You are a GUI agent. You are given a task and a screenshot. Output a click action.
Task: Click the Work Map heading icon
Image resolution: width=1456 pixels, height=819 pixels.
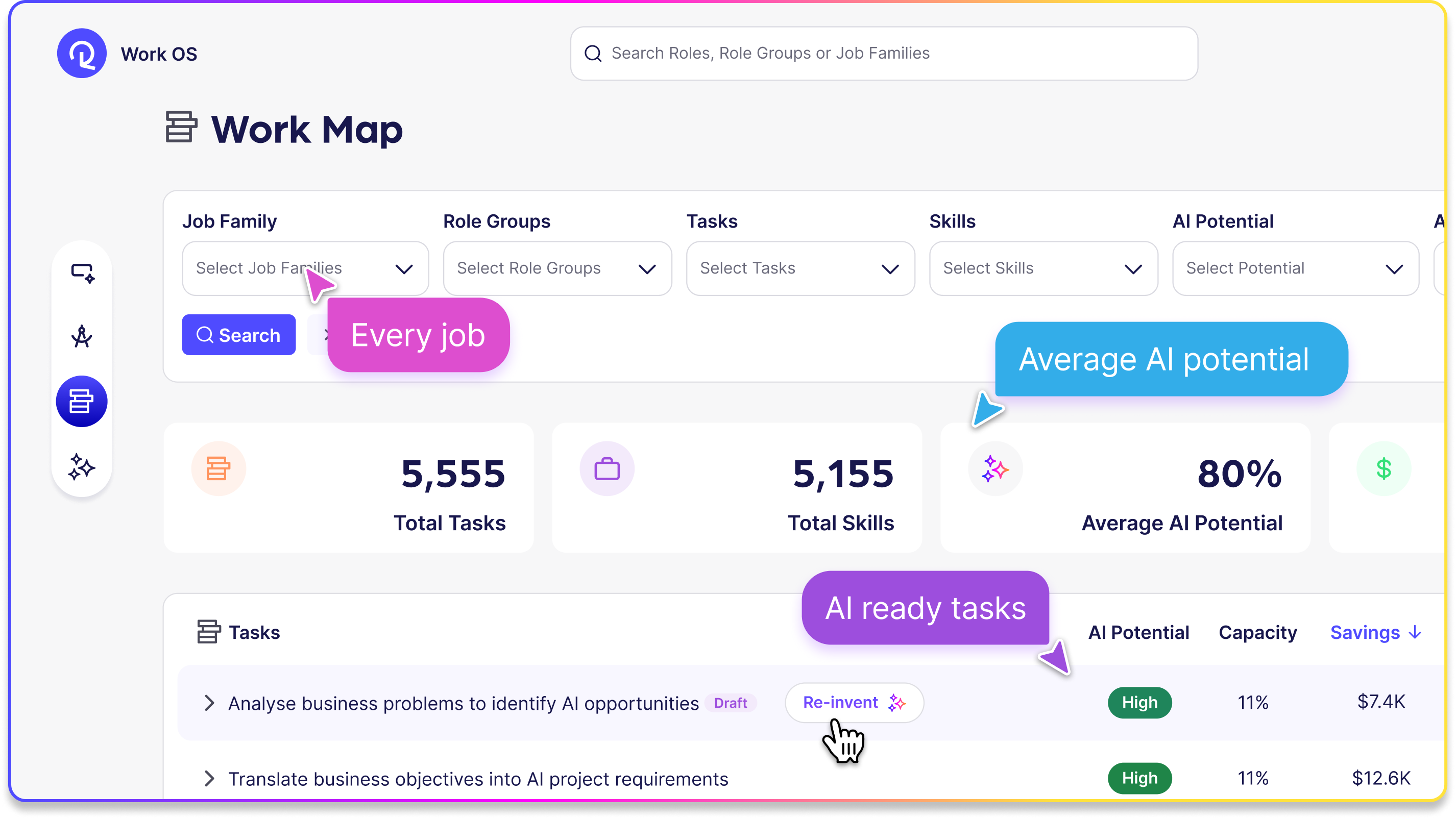click(181, 127)
